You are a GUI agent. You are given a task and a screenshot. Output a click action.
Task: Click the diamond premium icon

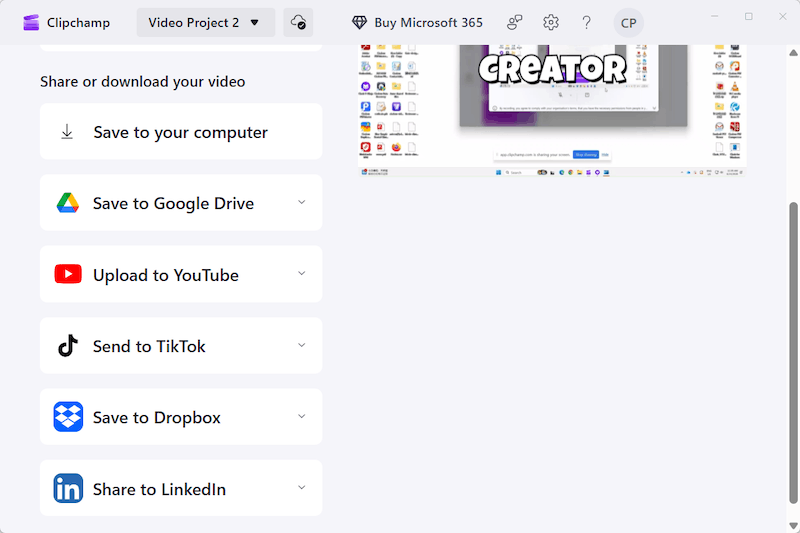[359, 22]
